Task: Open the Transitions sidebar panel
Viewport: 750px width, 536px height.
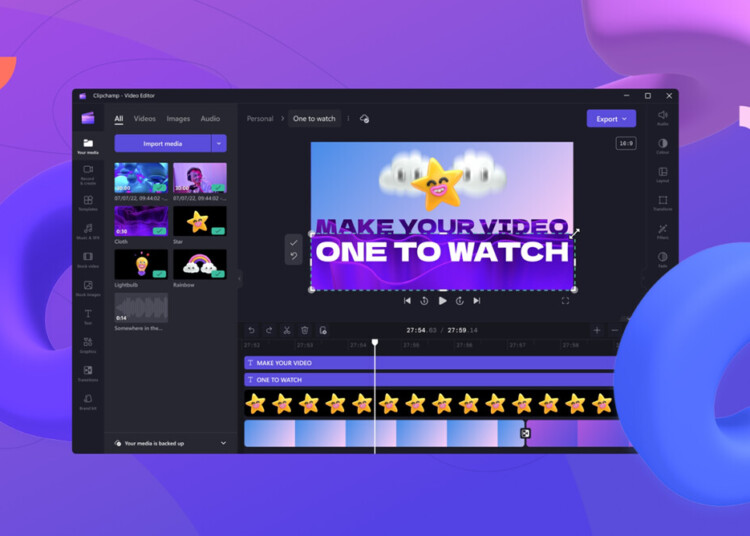Action: (x=88, y=373)
